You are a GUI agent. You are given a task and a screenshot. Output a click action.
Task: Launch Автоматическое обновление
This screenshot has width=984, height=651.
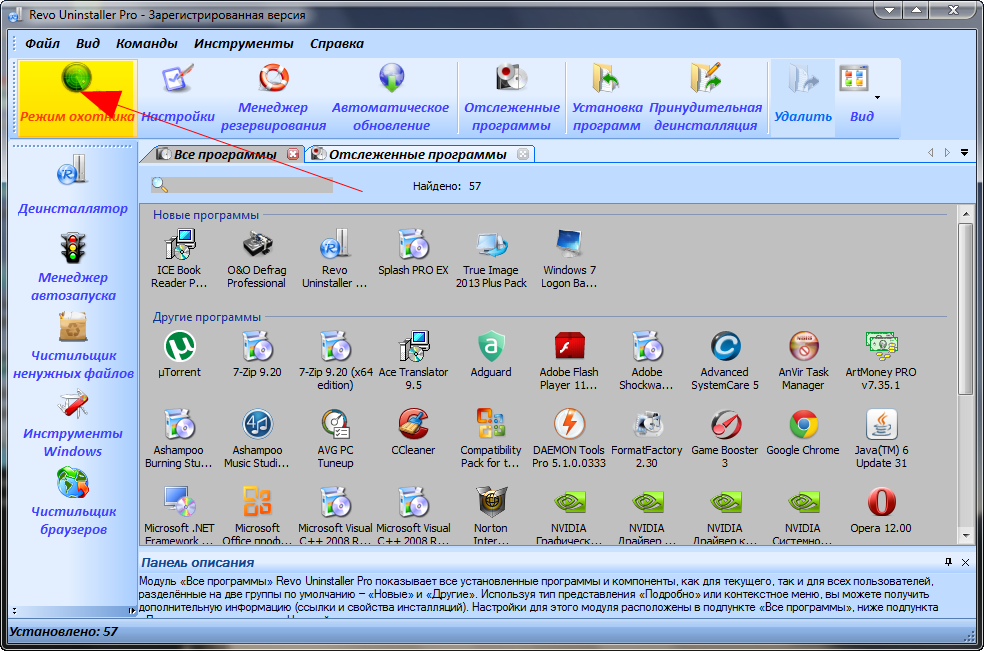pyautogui.click(x=390, y=98)
